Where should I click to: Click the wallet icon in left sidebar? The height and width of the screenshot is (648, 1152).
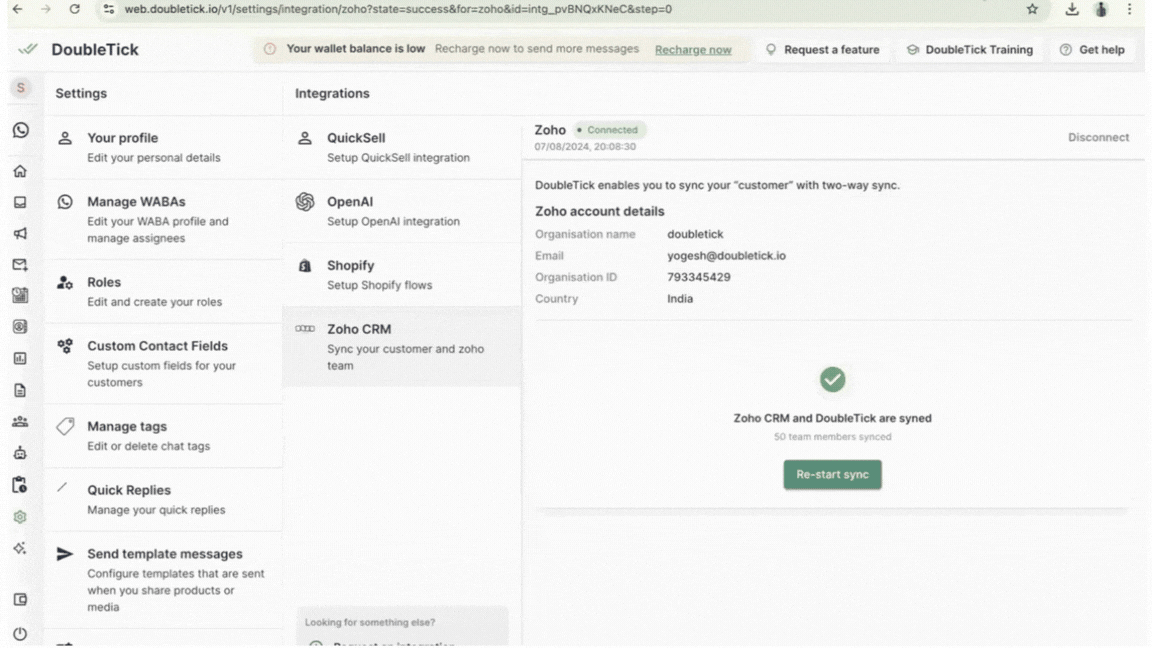(x=20, y=600)
